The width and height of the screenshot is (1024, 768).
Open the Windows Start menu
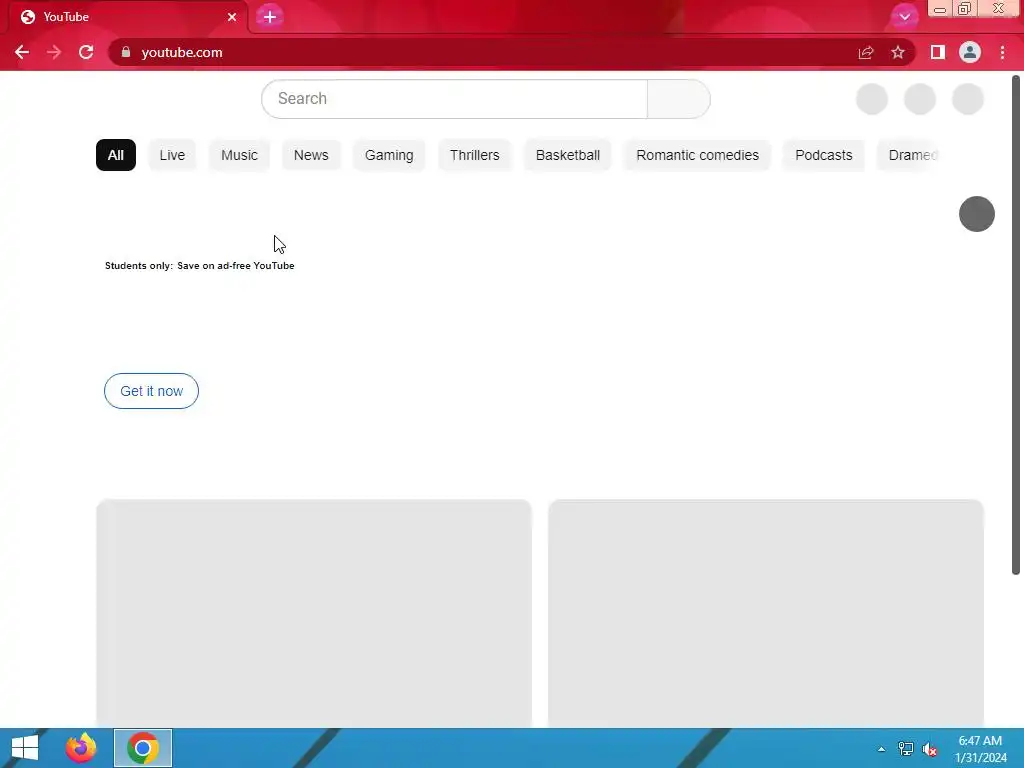(25, 748)
